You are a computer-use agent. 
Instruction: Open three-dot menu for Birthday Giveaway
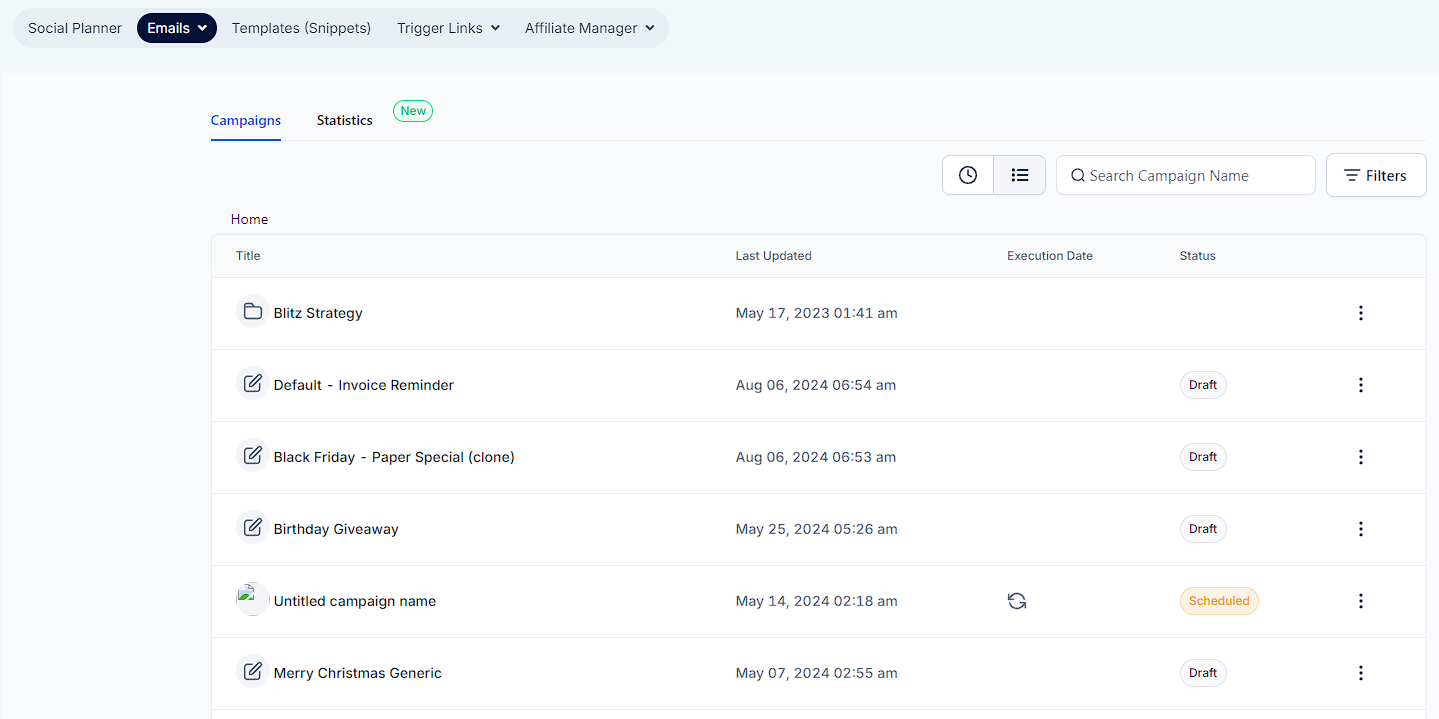coord(1360,529)
